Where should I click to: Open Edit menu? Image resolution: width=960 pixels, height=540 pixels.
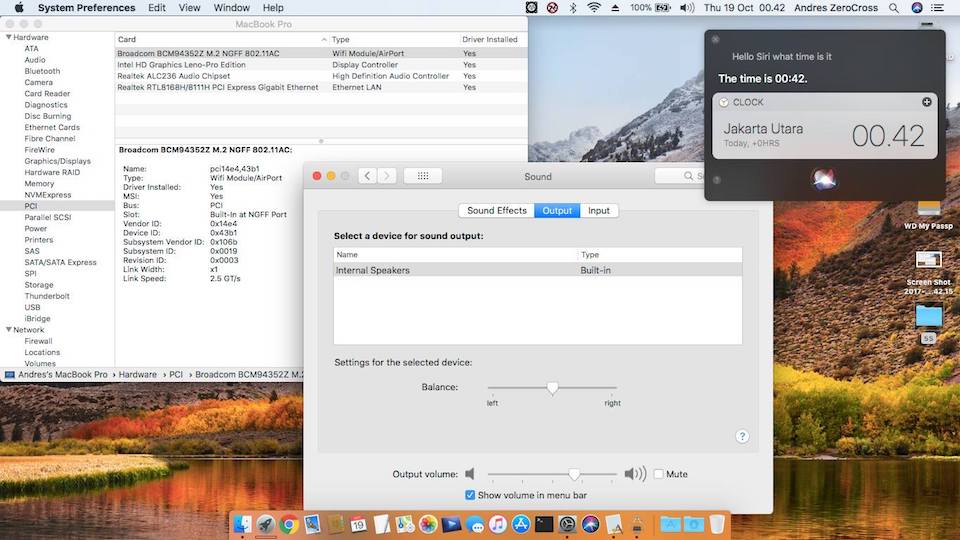tap(157, 8)
